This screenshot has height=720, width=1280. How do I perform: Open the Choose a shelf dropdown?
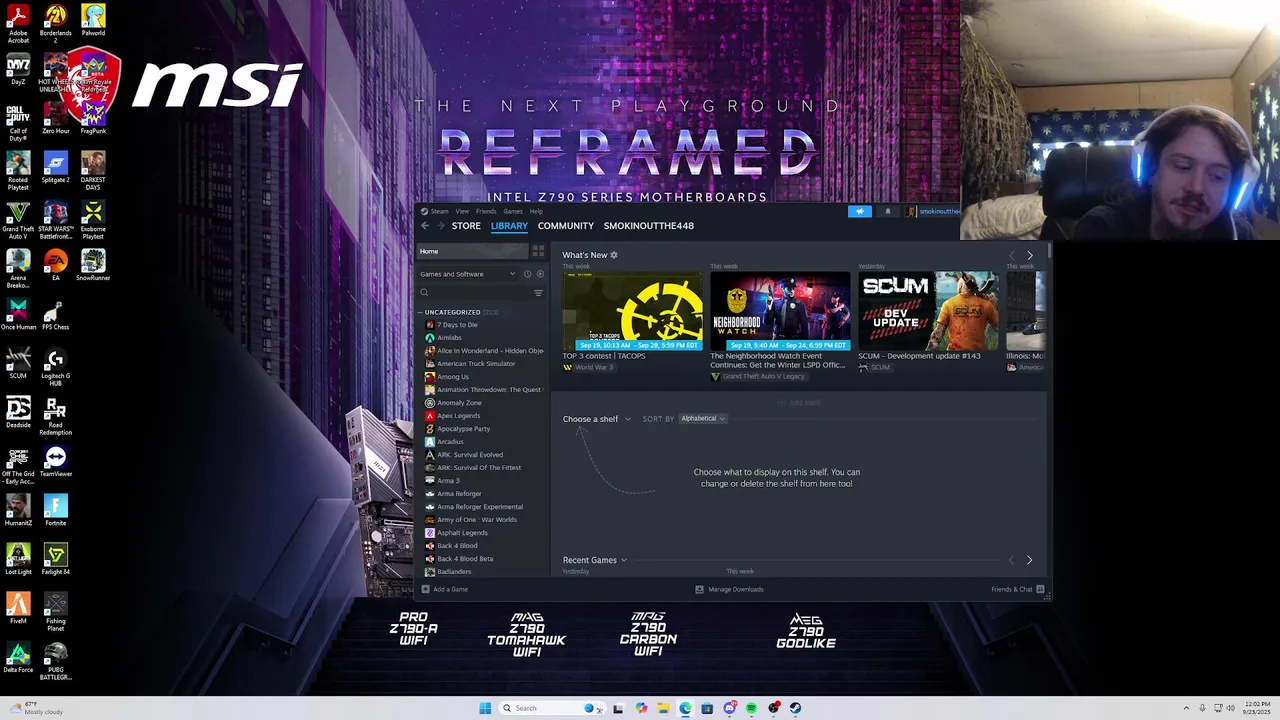pos(597,419)
